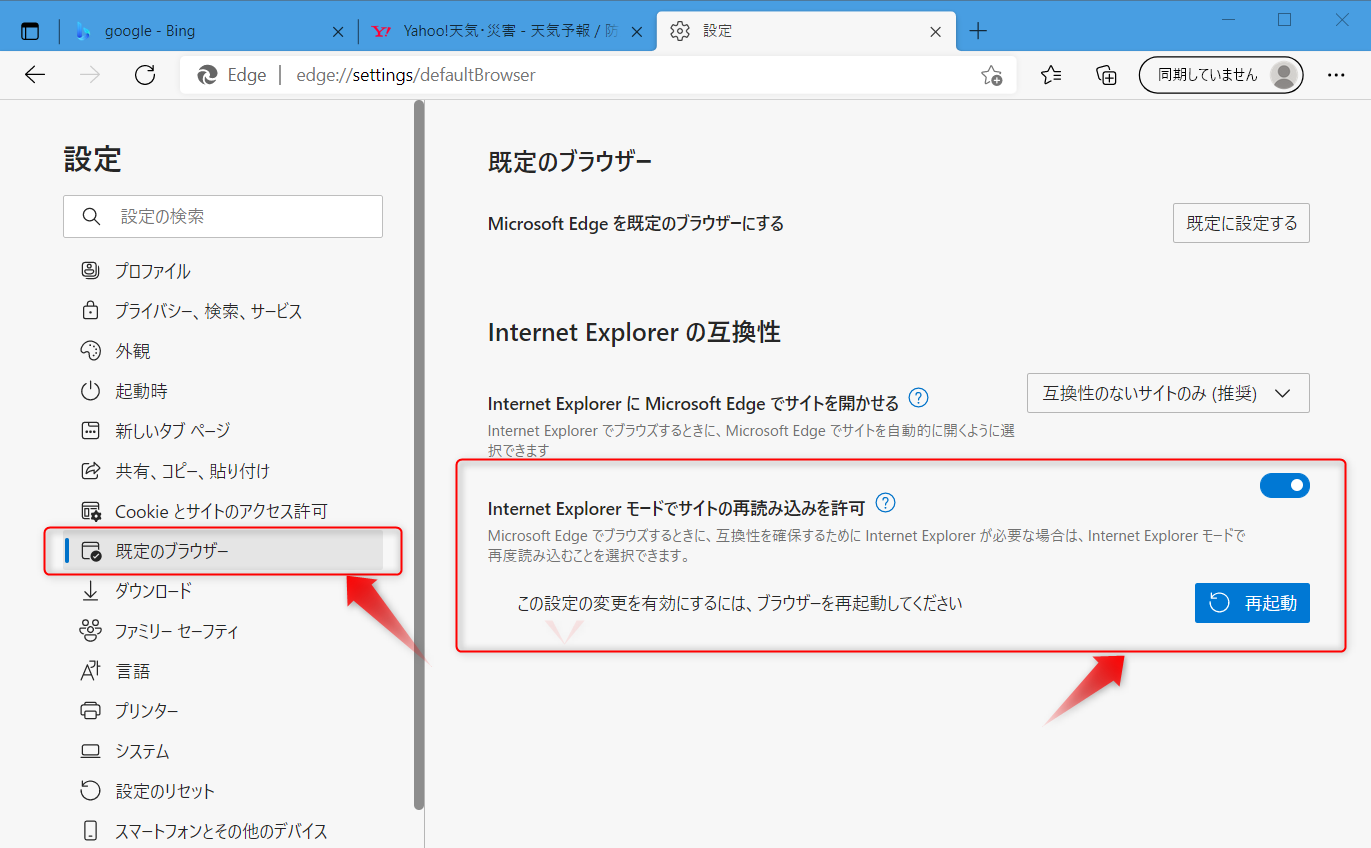Close the Yahoo!天気・災害 tab
This screenshot has width=1371, height=848.
click(x=637, y=31)
